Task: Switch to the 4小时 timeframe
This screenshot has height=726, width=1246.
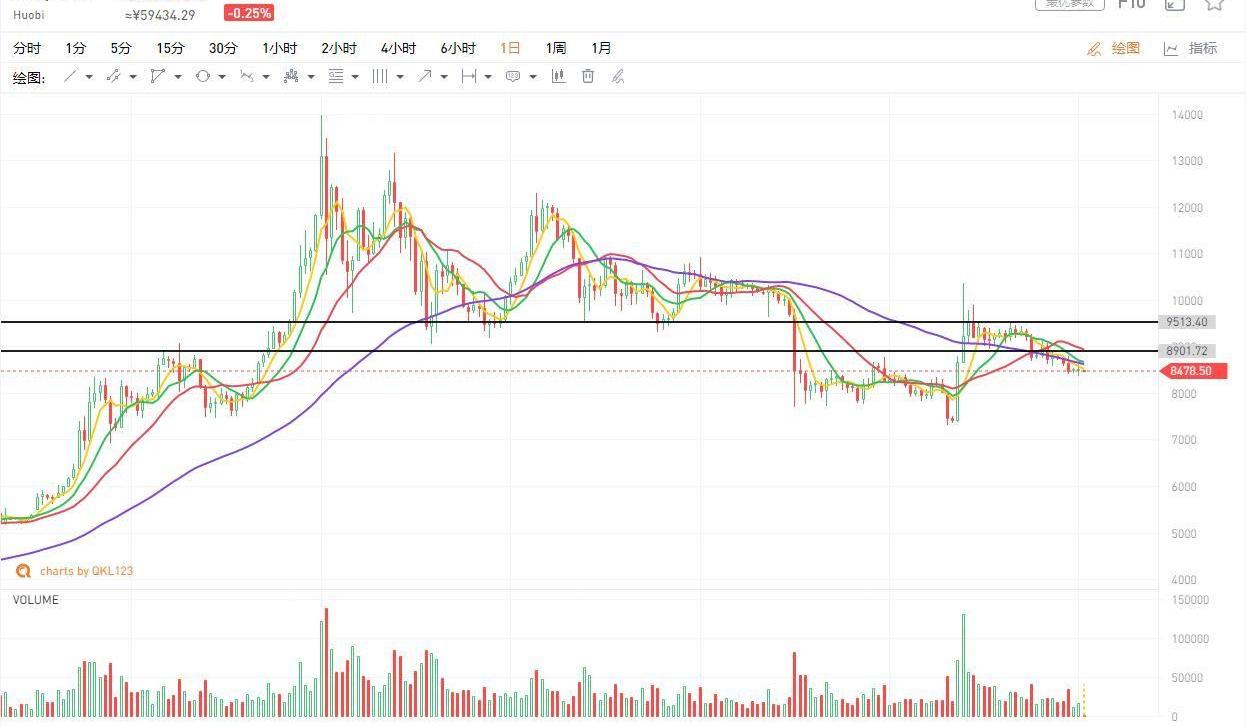Action: click(x=398, y=48)
